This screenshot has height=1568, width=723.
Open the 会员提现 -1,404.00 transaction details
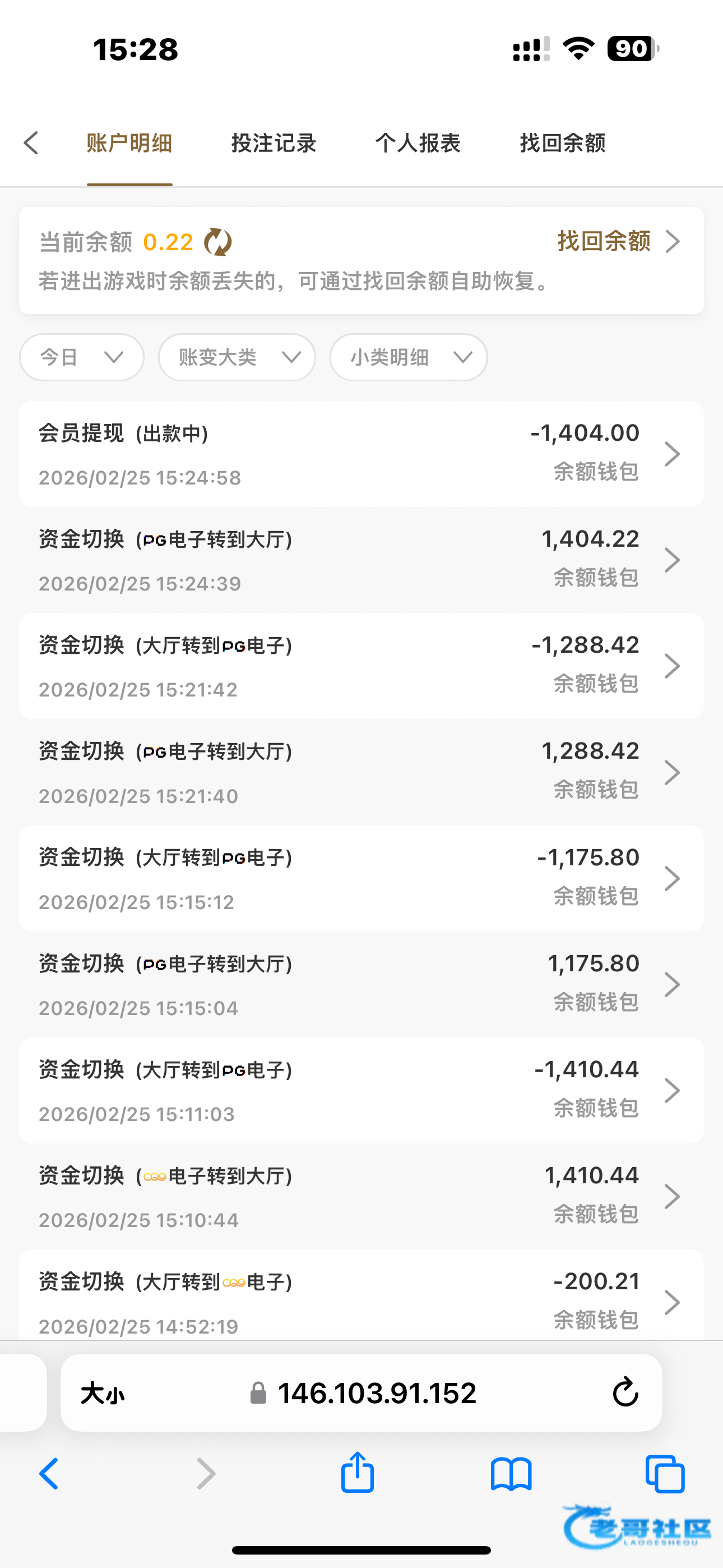click(361, 454)
